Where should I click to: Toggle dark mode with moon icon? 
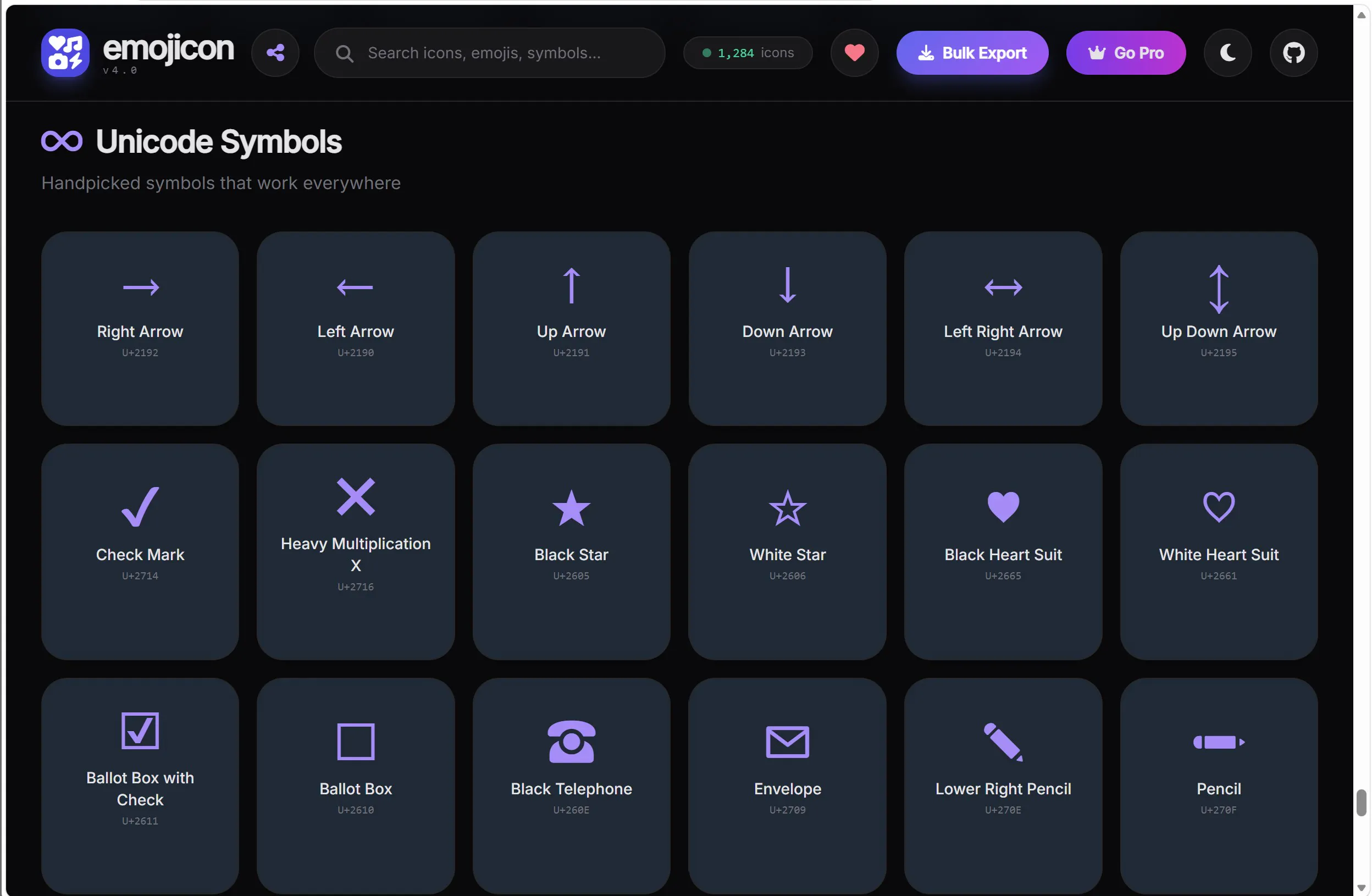tap(1228, 52)
